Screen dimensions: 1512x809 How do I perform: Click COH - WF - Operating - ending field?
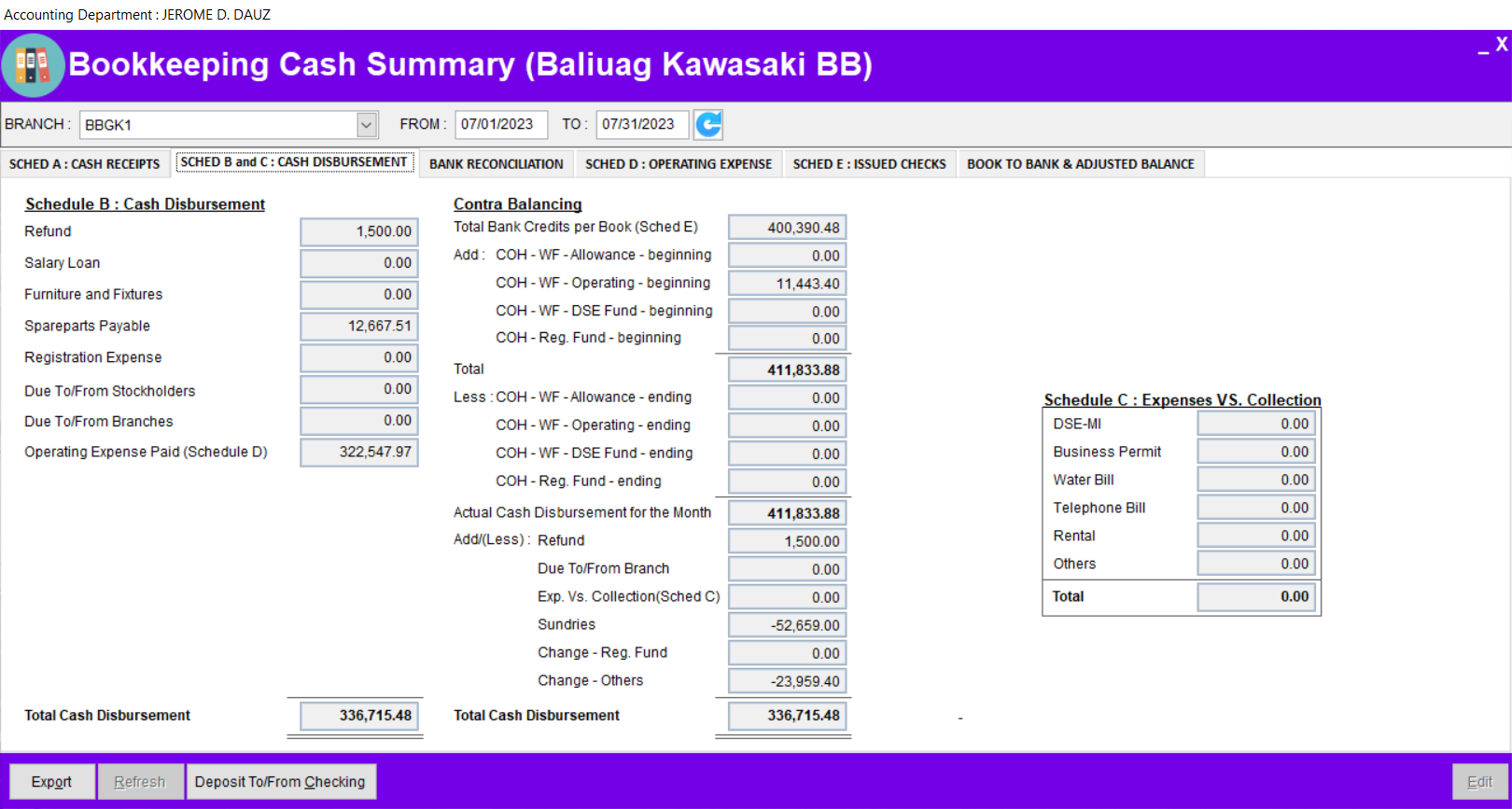point(788,426)
